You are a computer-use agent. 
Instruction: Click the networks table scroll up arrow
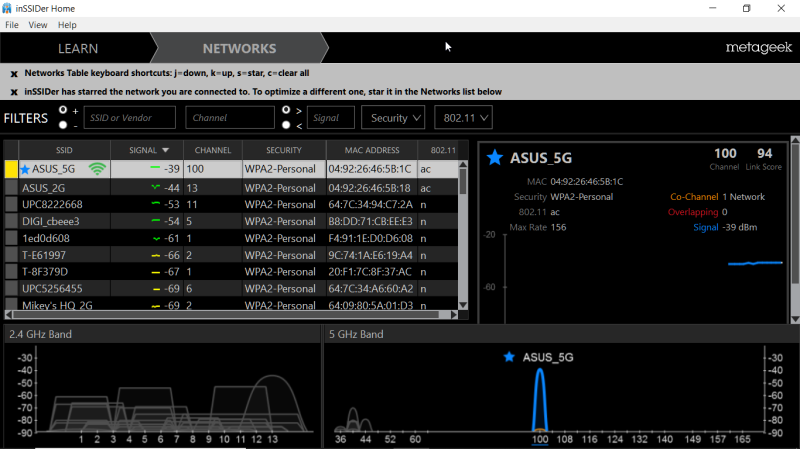463,165
